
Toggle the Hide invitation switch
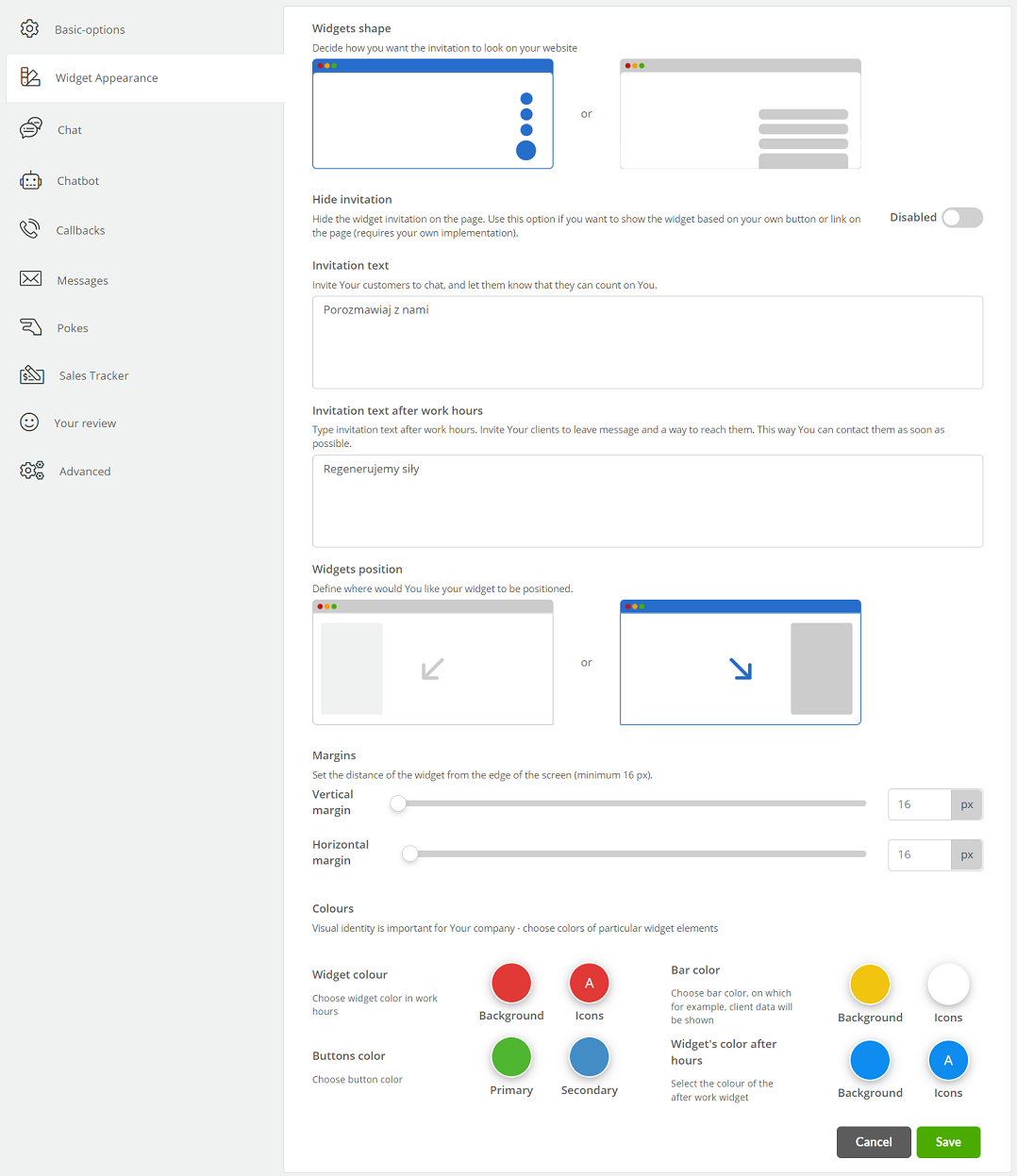tap(962, 218)
